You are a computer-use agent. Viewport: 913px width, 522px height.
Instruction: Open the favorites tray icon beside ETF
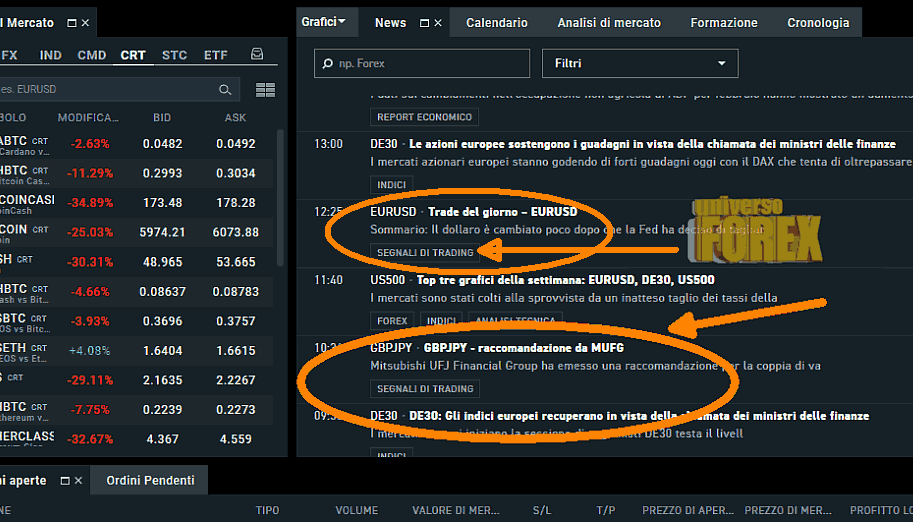tap(258, 55)
